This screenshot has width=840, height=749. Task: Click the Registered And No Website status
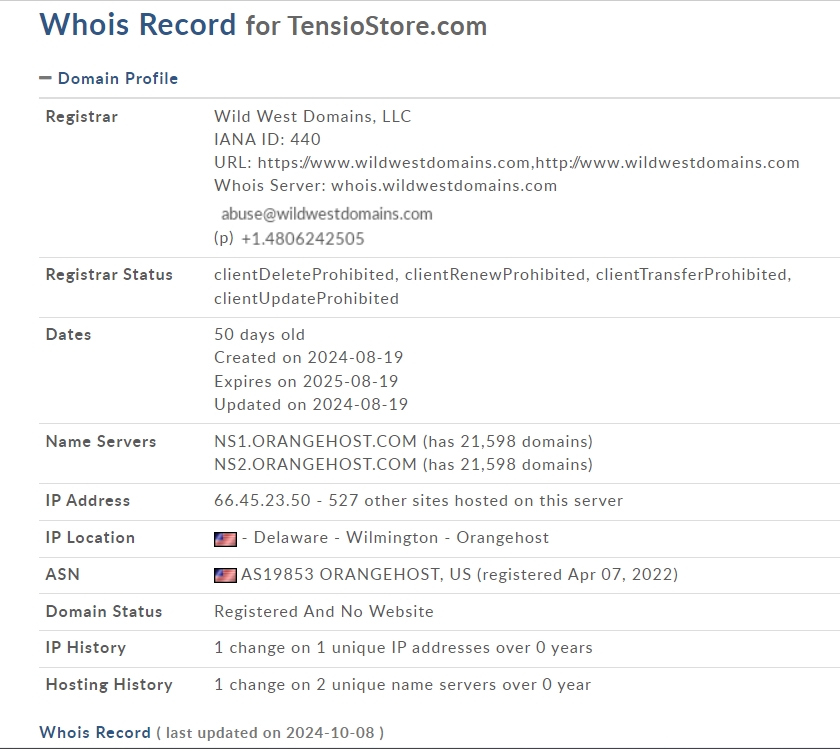click(x=324, y=611)
